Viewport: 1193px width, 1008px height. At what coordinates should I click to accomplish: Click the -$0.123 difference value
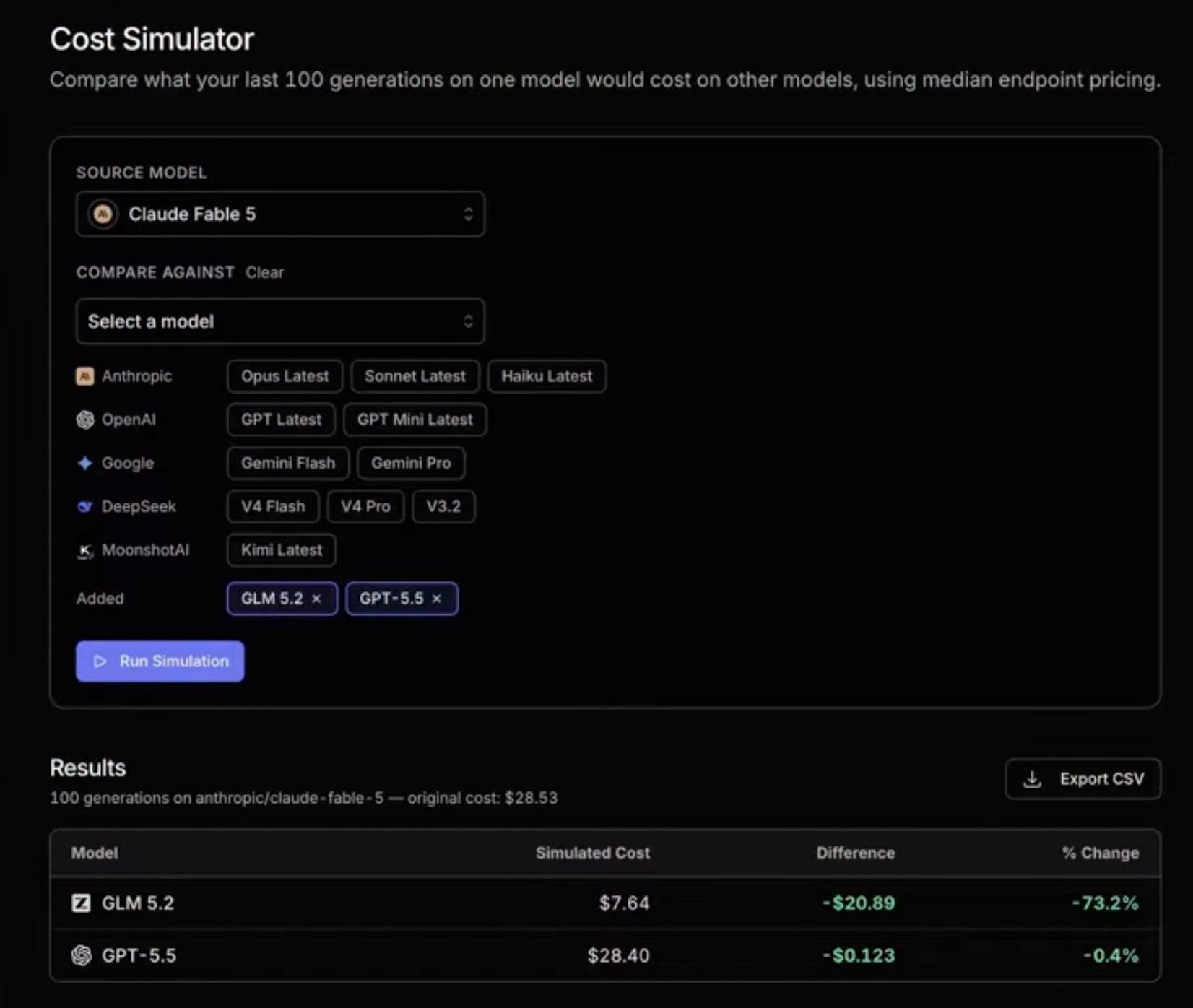pos(859,955)
